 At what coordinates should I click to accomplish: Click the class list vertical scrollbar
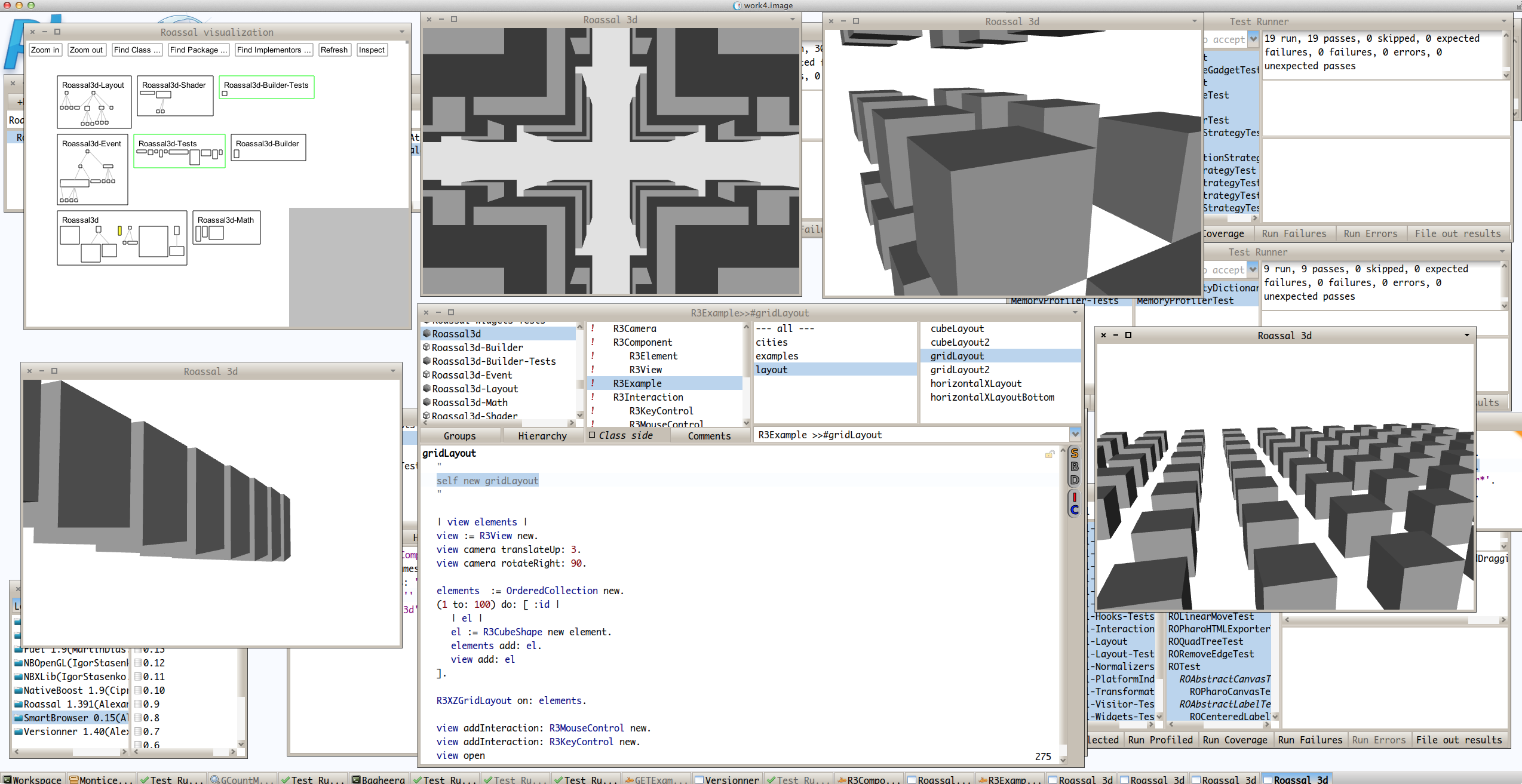click(x=746, y=374)
